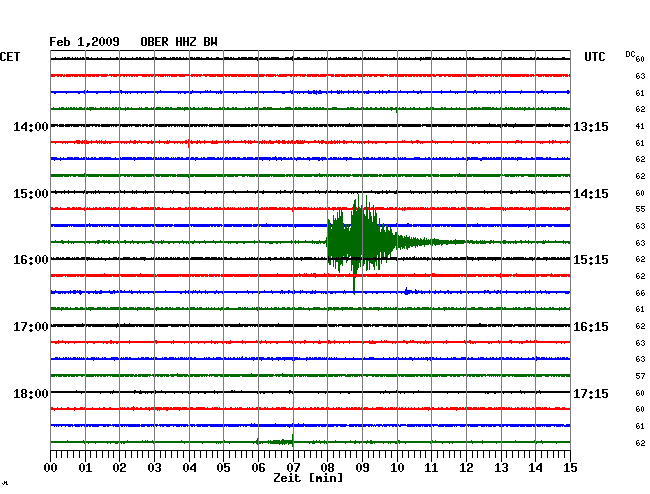
Task: Click the small green event near minute 07
Action: click(x=276, y=441)
